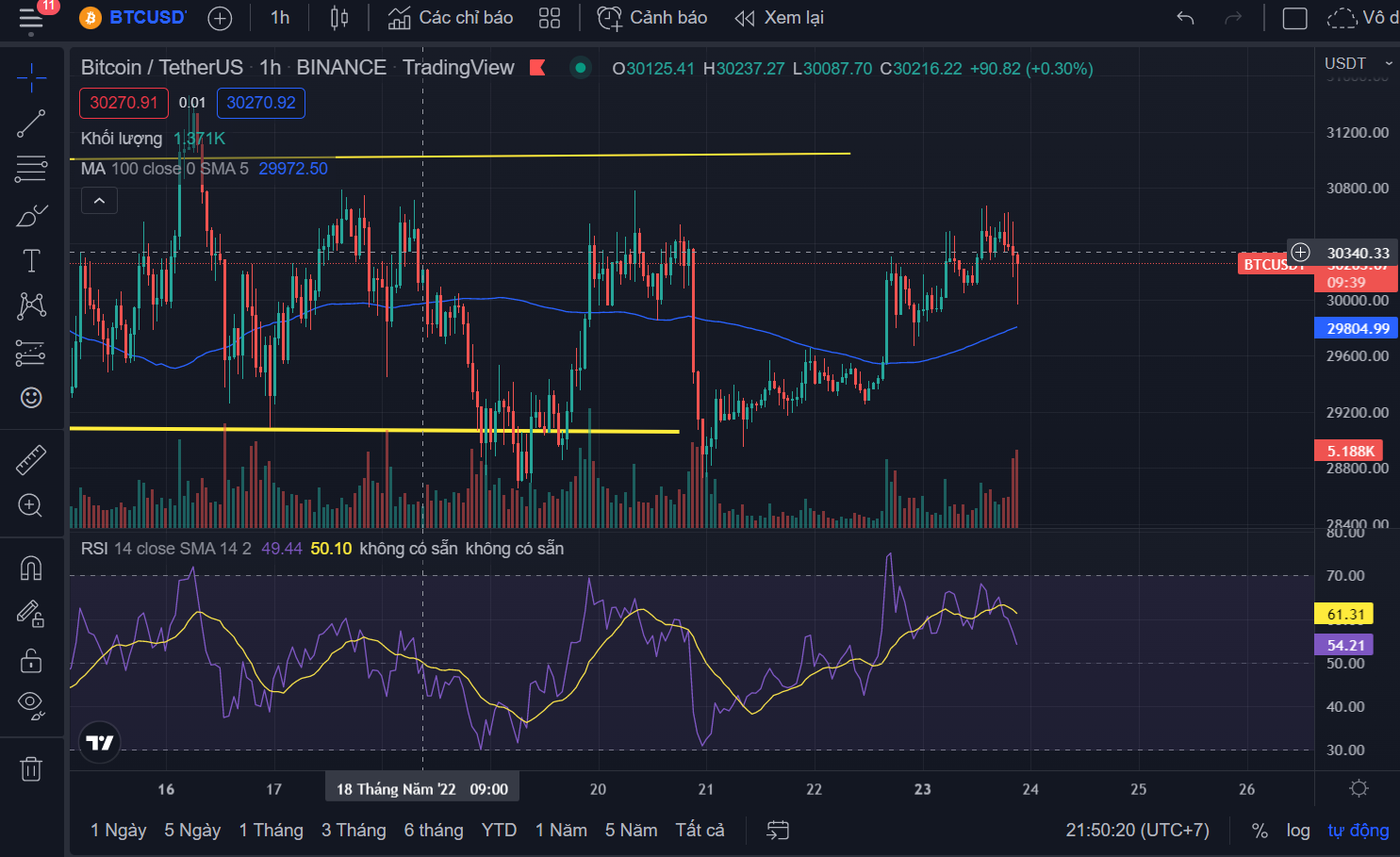Toggle lock all drawings
Viewport: 1400px width, 857px height.
click(x=31, y=661)
